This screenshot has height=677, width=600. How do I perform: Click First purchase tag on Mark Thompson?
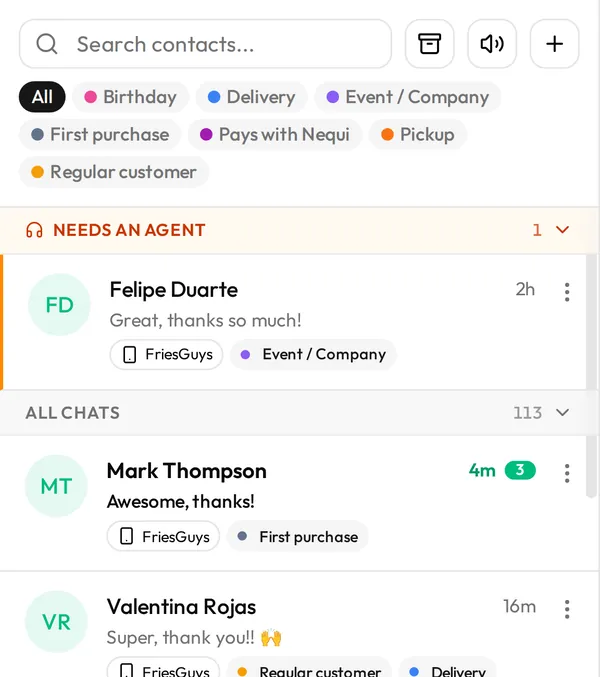[298, 537]
